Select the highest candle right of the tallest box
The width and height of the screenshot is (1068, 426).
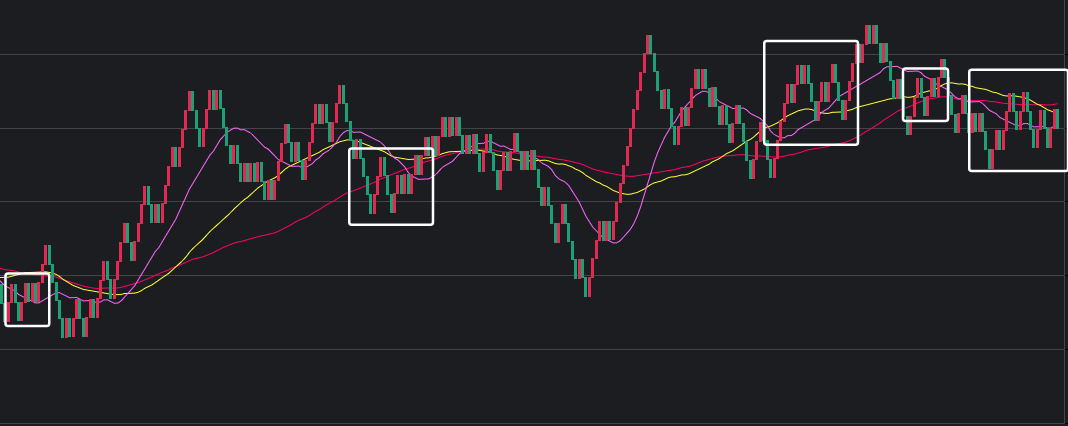point(871,34)
